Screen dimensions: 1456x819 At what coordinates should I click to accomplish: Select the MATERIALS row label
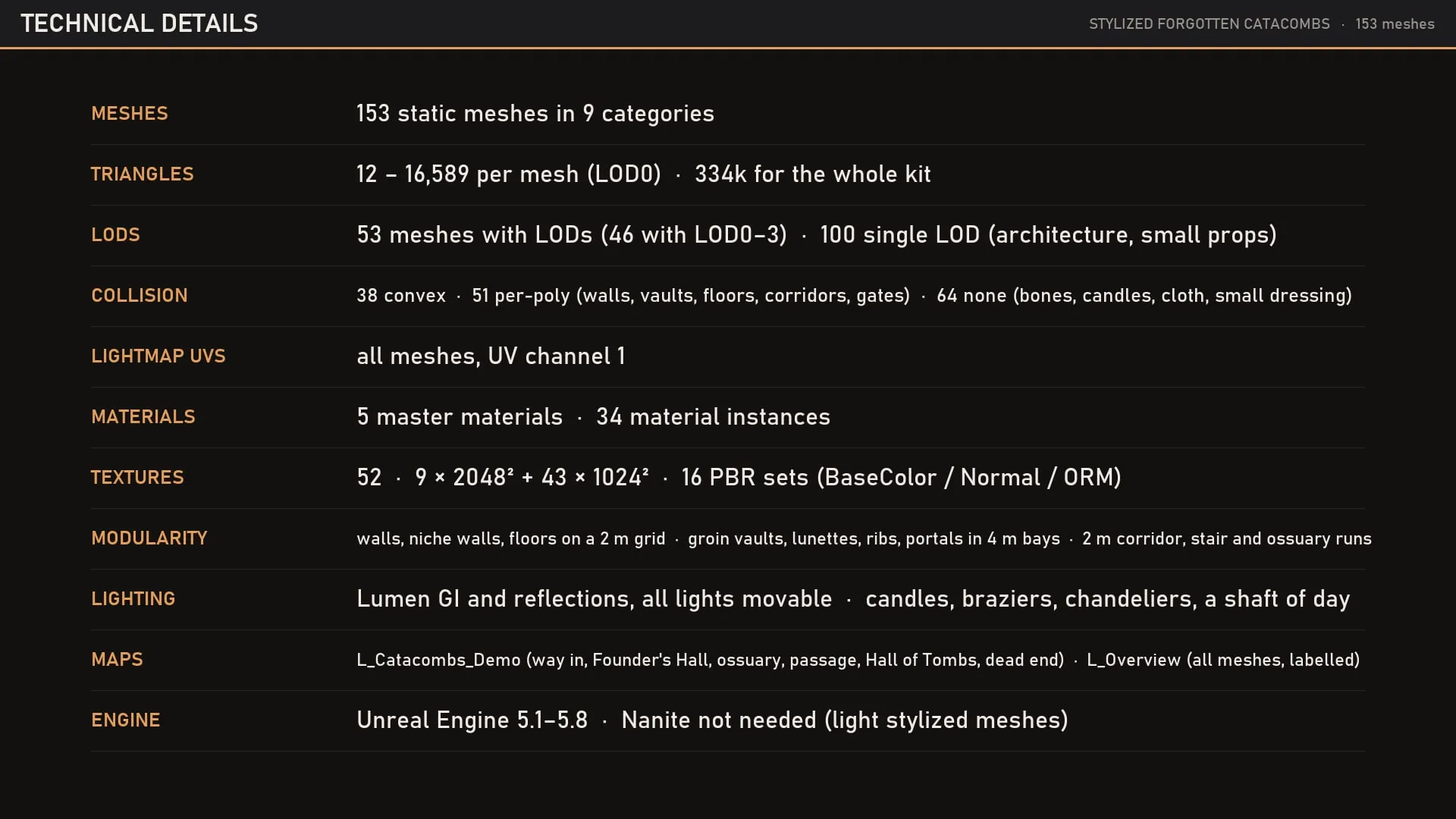click(143, 417)
